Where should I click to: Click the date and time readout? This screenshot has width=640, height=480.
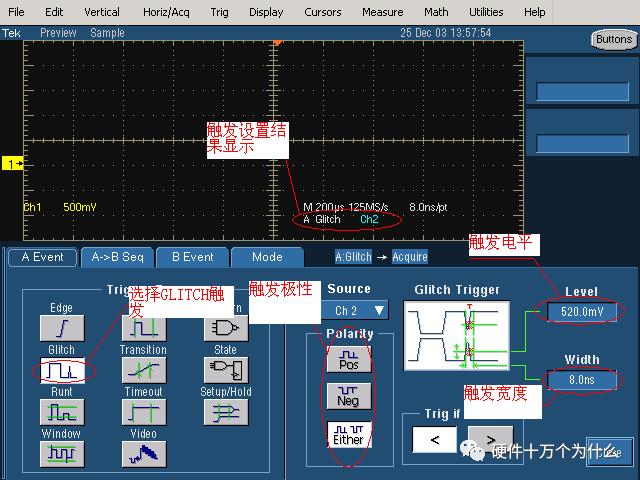point(446,33)
